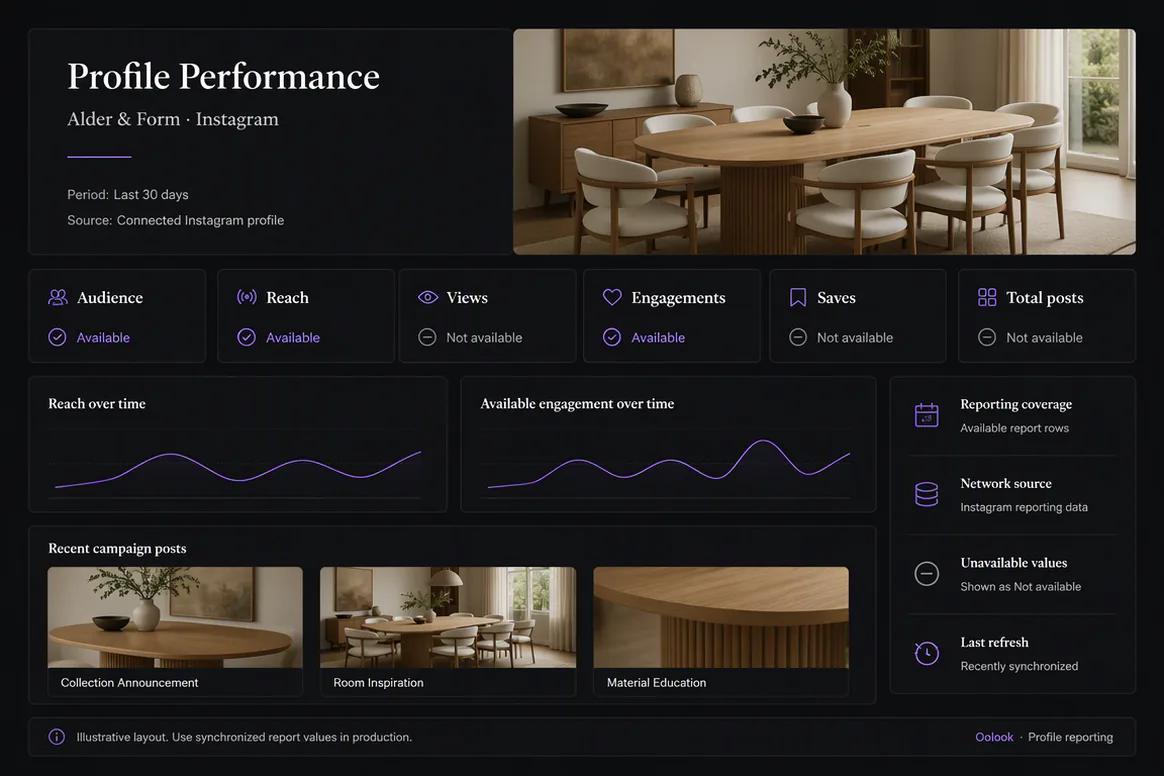Click the Not available status under Saves
Viewport: 1164px width, 776px height.
[x=854, y=337]
